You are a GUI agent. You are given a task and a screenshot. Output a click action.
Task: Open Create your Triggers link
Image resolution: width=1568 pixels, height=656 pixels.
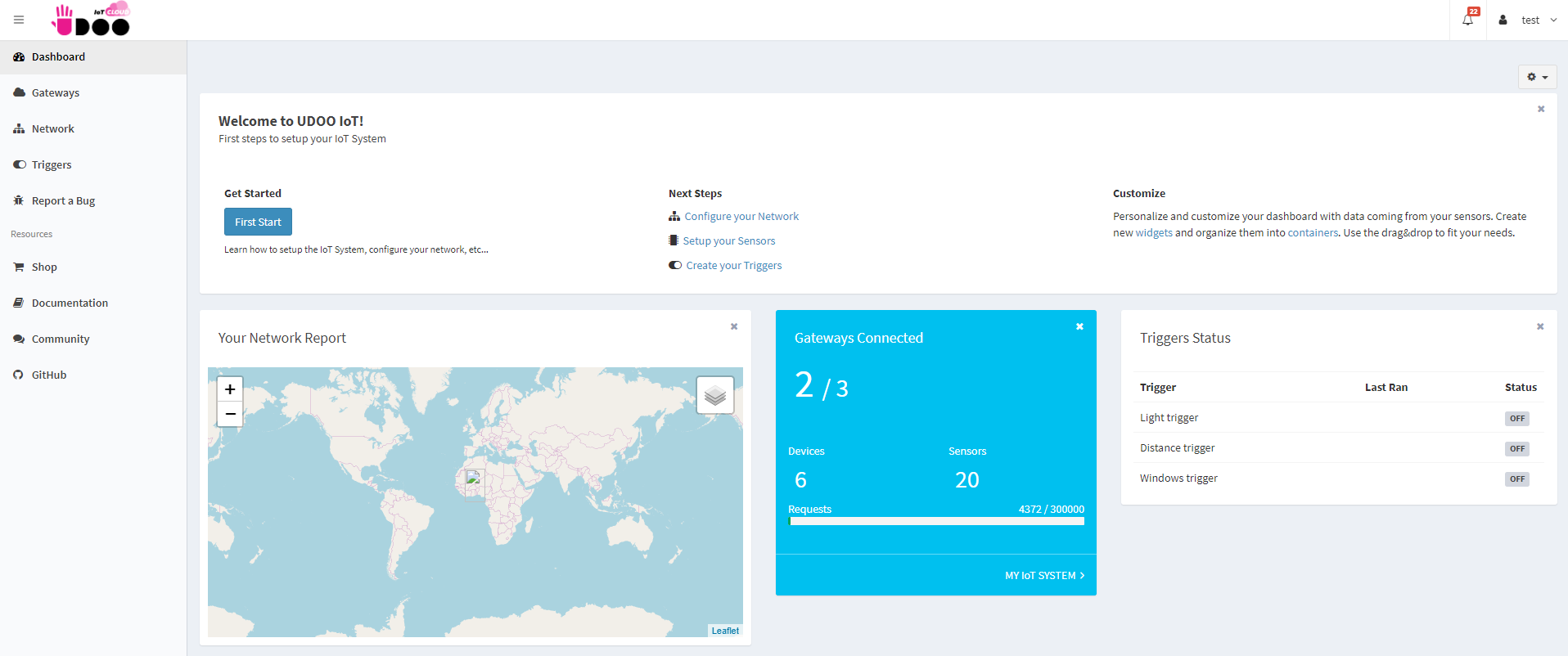pyautogui.click(x=734, y=265)
